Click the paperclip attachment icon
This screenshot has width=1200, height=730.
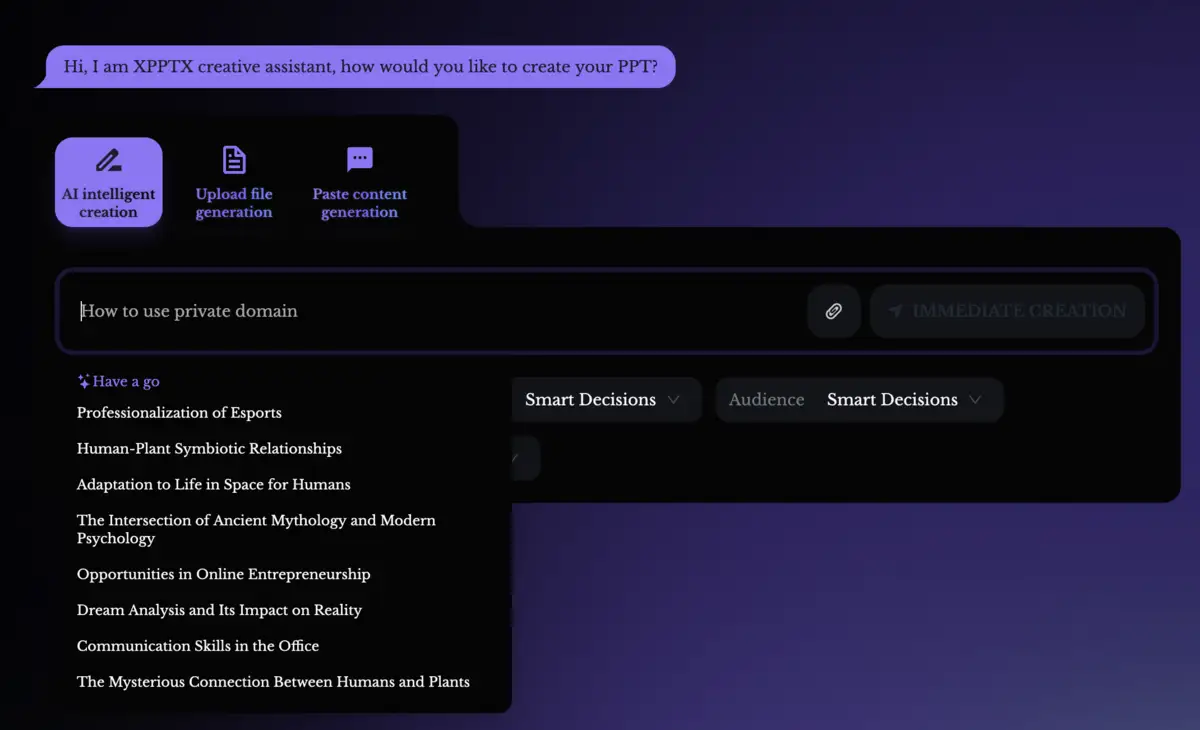point(833,311)
